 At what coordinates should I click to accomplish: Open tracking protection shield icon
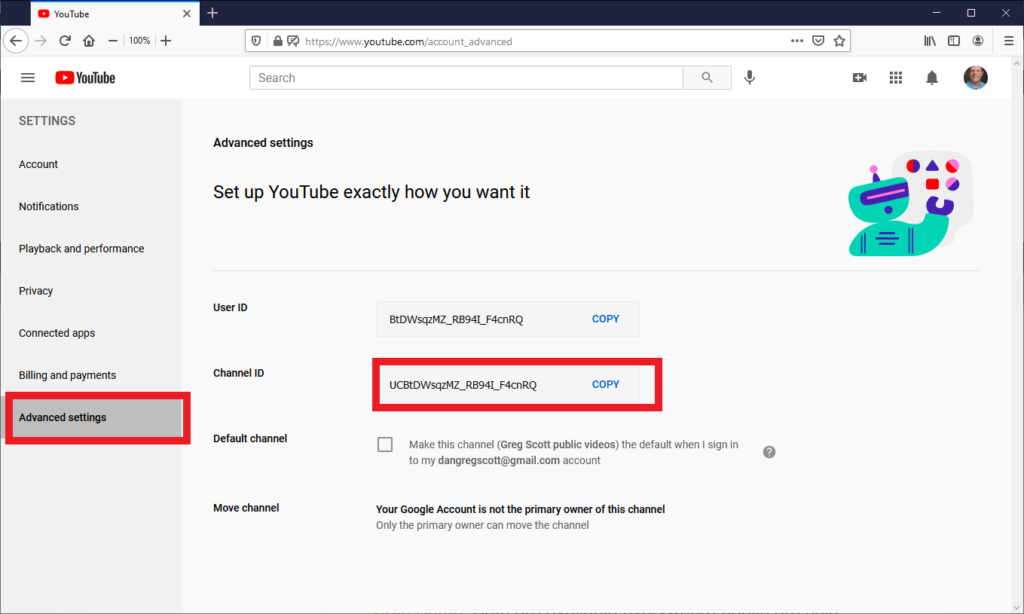pyautogui.click(x=257, y=41)
